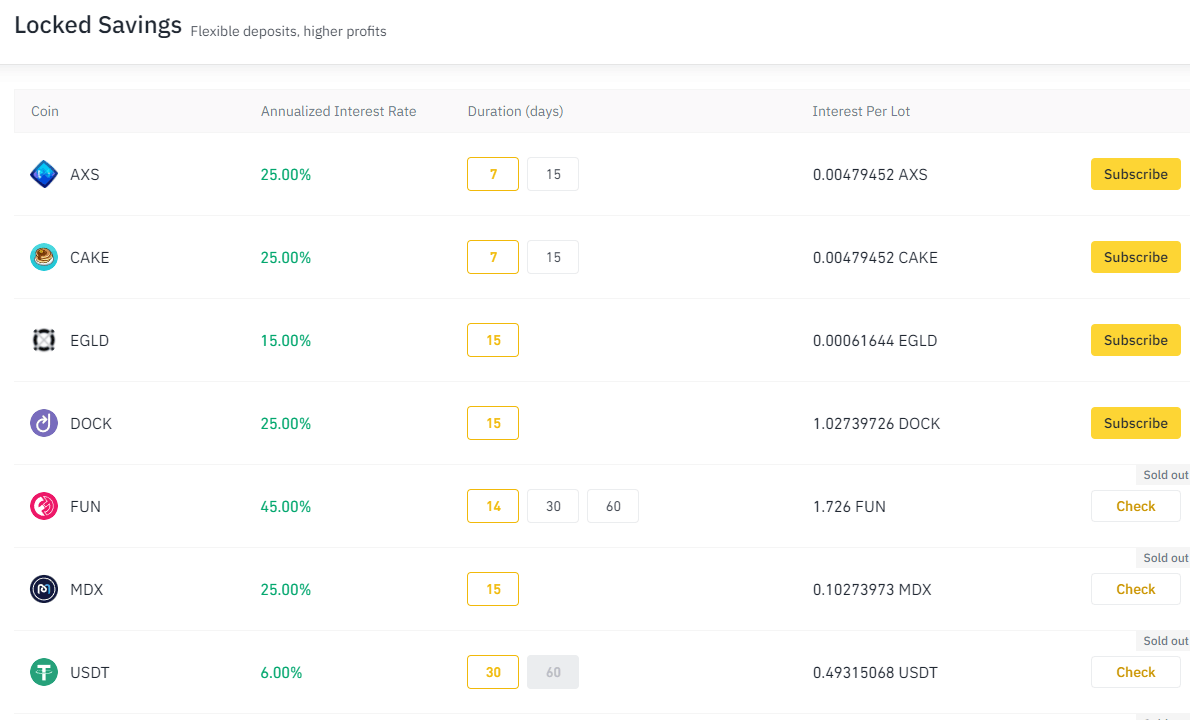Click the USDT coin icon
The image size is (1190, 720).
click(x=44, y=672)
